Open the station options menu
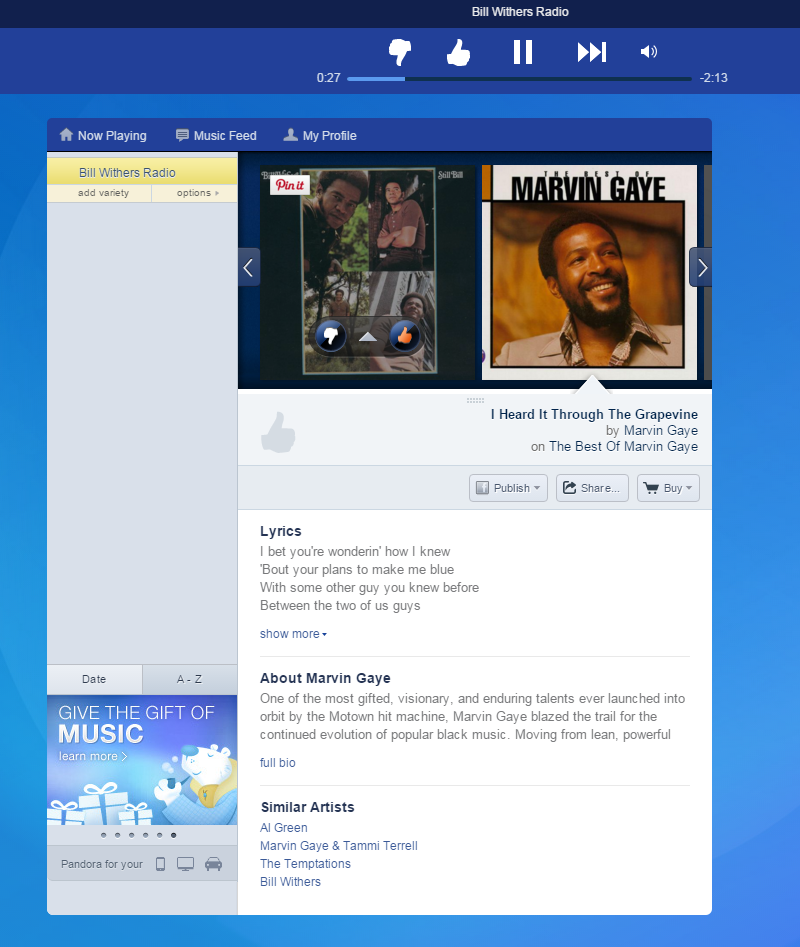Image resolution: width=800 pixels, height=947 pixels. coord(197,193)
